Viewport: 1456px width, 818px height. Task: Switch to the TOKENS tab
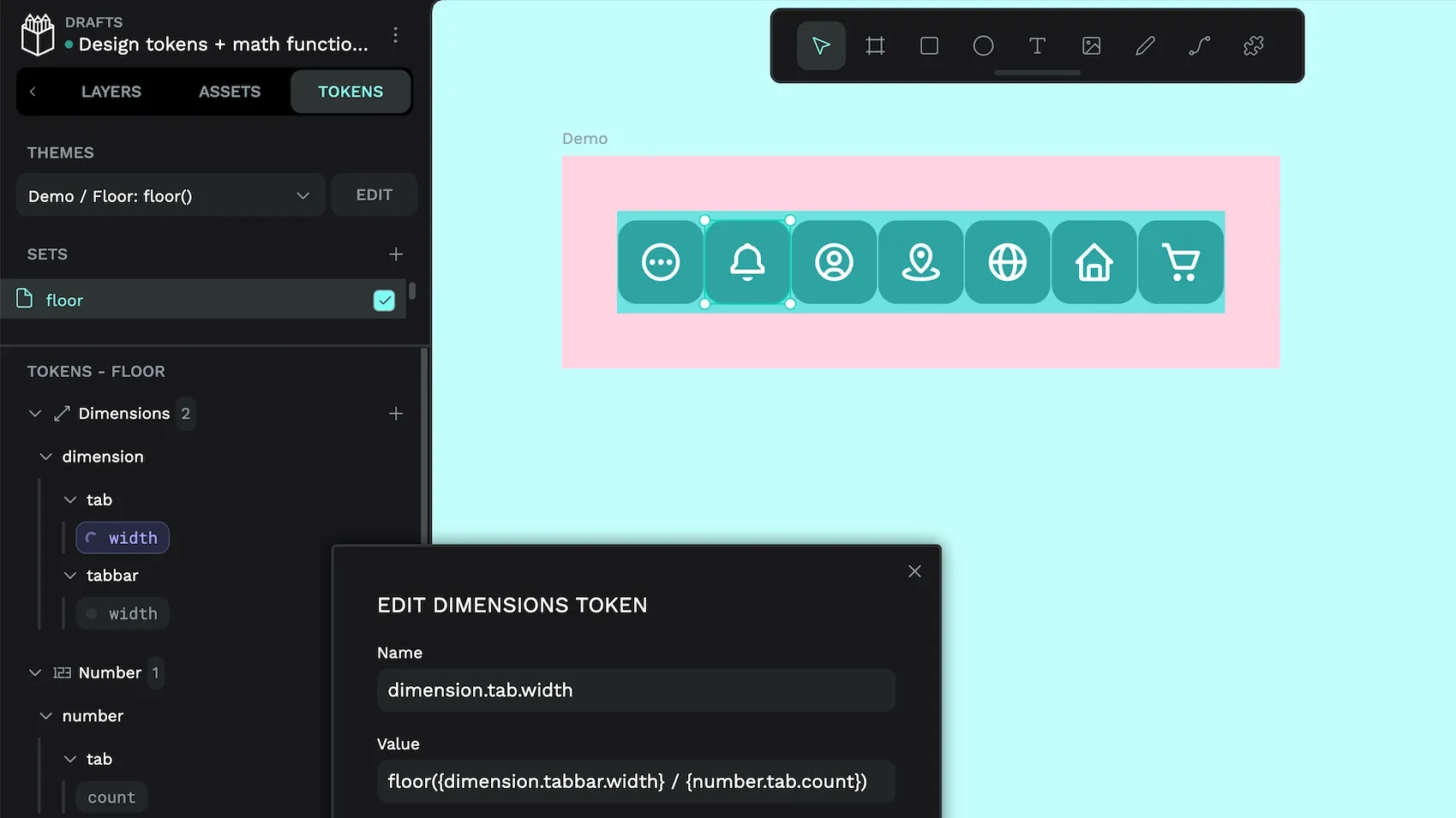tap(351, 92)
